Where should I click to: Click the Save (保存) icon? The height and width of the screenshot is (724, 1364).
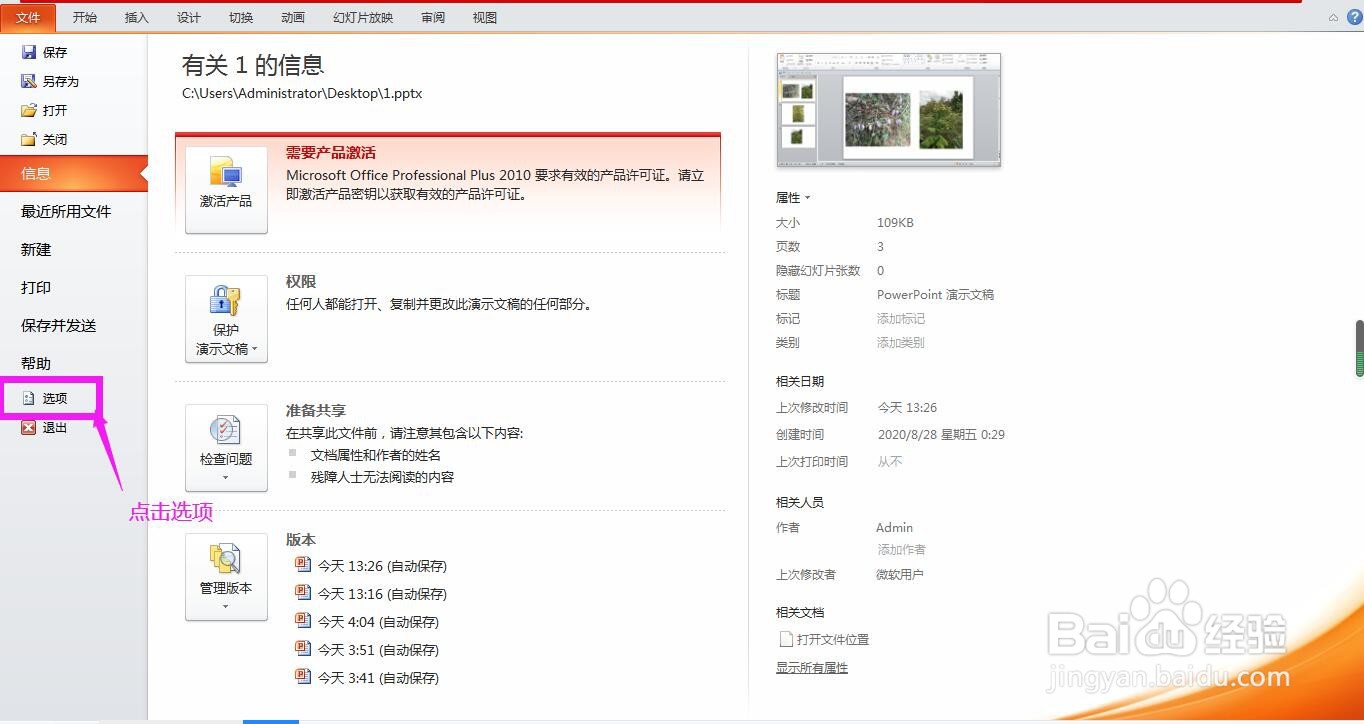point(29,52)
